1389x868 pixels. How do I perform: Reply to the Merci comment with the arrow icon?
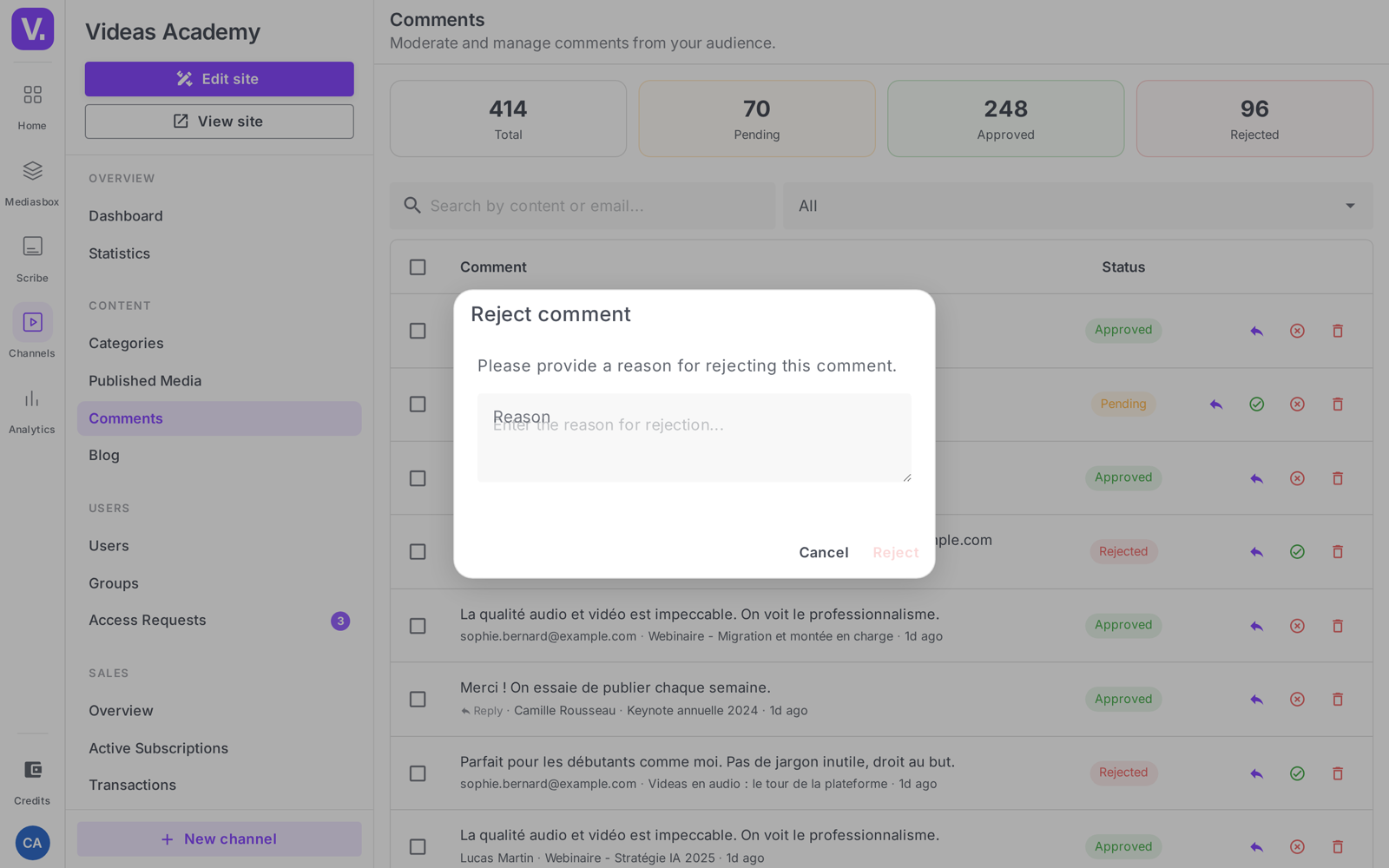(1256, 700)
